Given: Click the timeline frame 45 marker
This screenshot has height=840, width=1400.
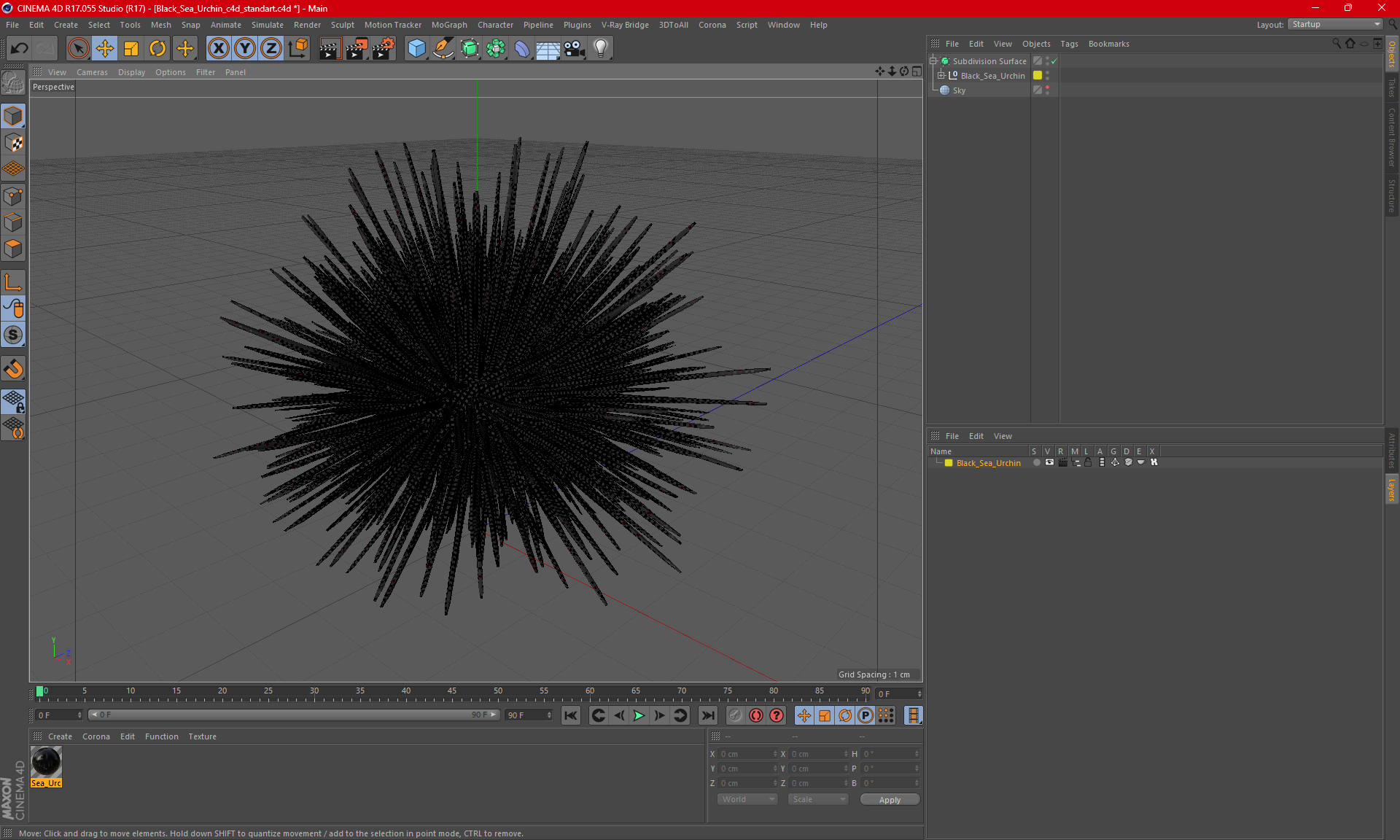Looking at the screenshot, I should (x=452, y=691).
